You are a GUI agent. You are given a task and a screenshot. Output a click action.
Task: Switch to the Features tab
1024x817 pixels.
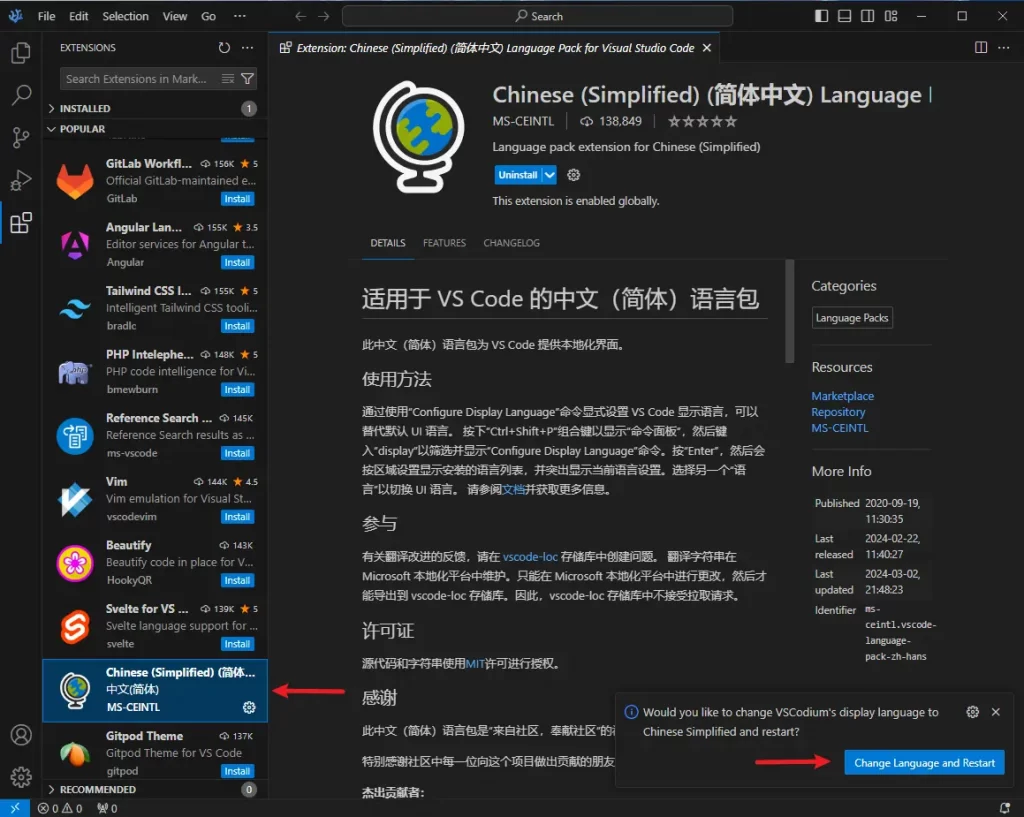pos(444,243)
